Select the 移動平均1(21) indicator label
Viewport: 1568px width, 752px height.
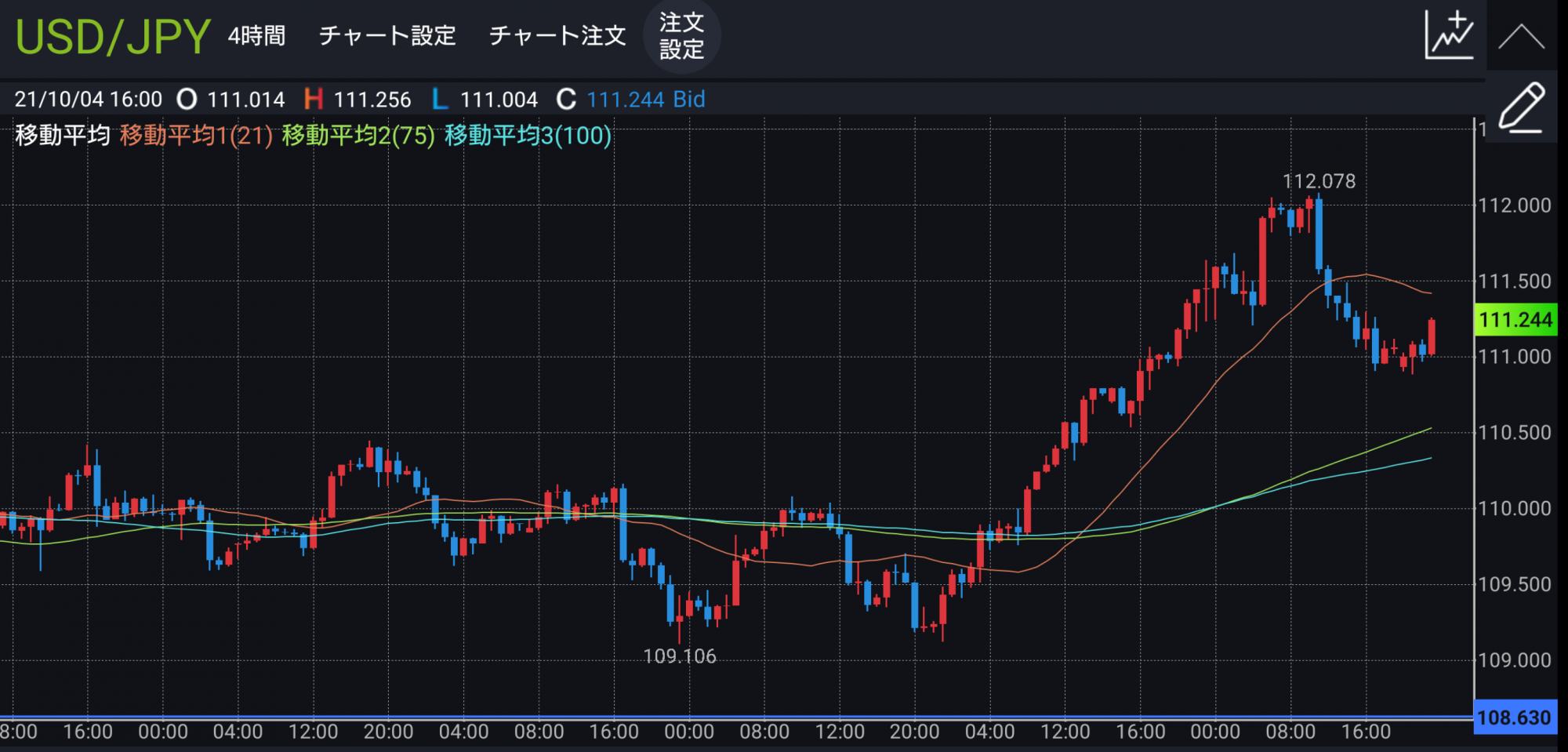(196, 136)
